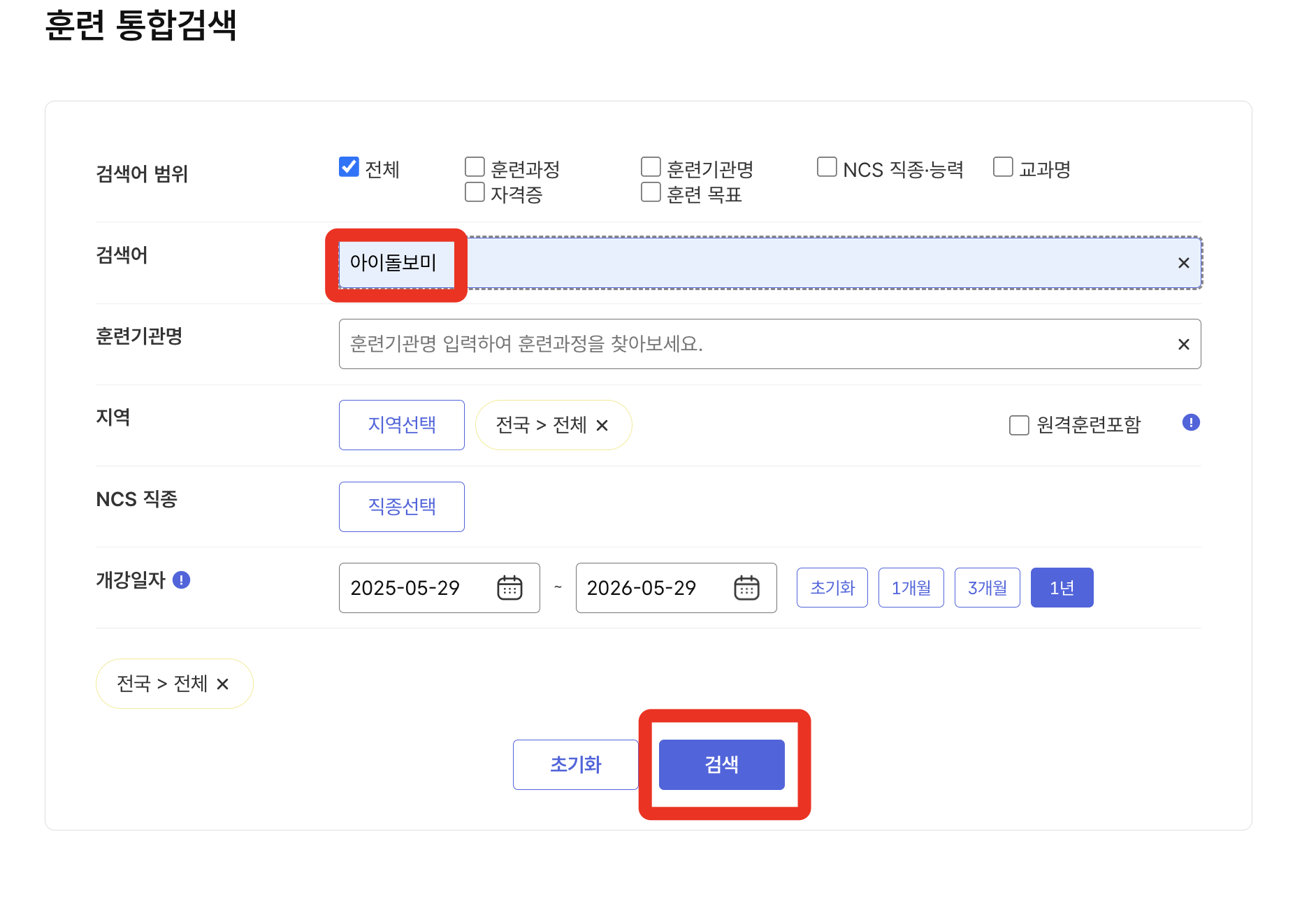Open the start date calendar icon
The width and height of the screenshot is (1316, 913).
tap(509, 588)
